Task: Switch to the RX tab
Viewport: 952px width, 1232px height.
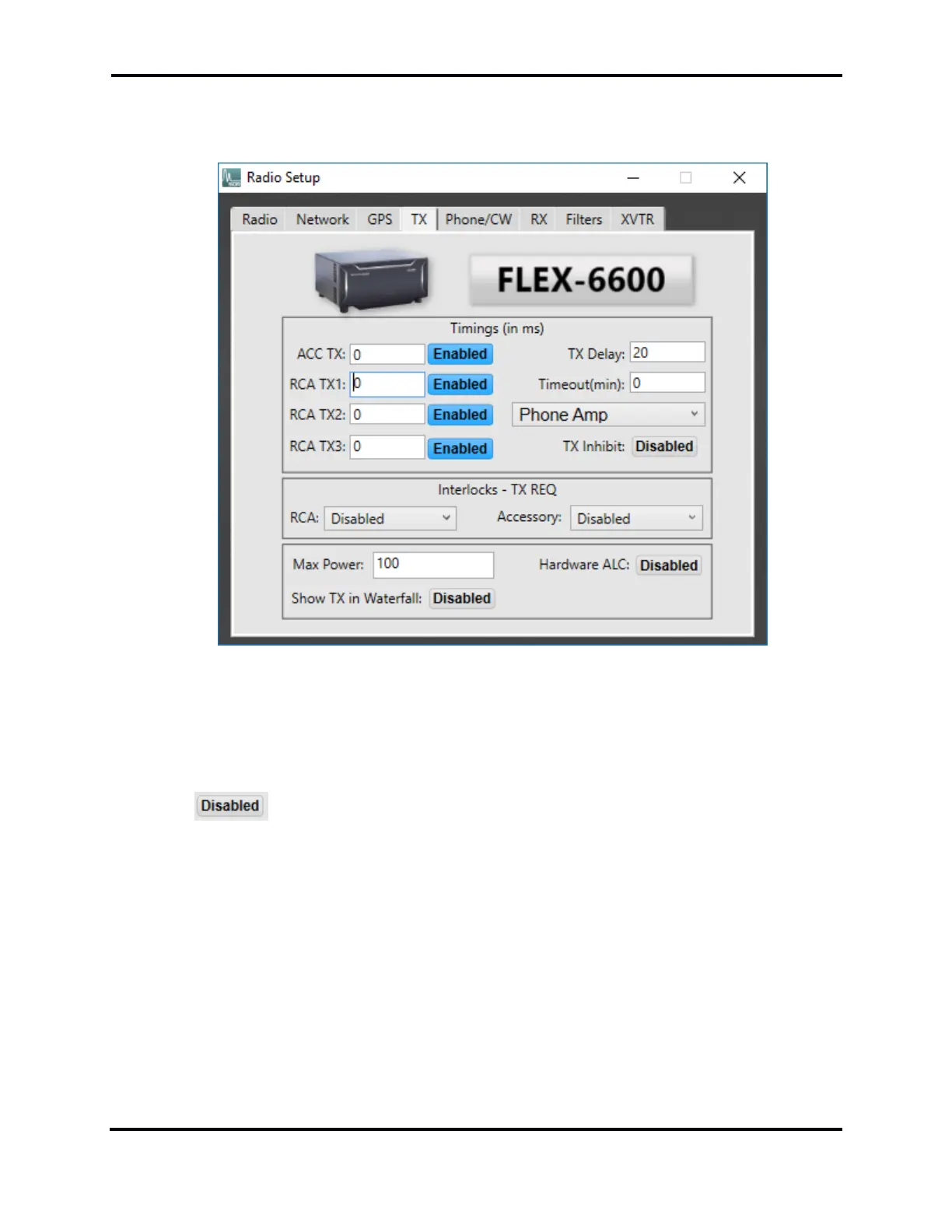Action: 539,219
